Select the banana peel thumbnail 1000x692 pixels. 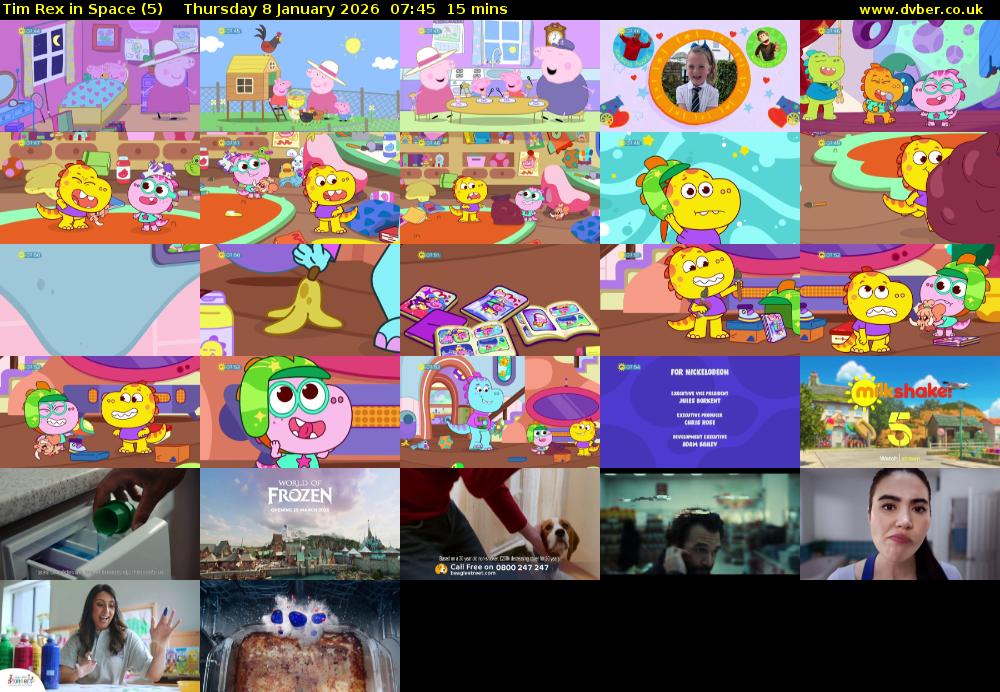pos(299,300)
